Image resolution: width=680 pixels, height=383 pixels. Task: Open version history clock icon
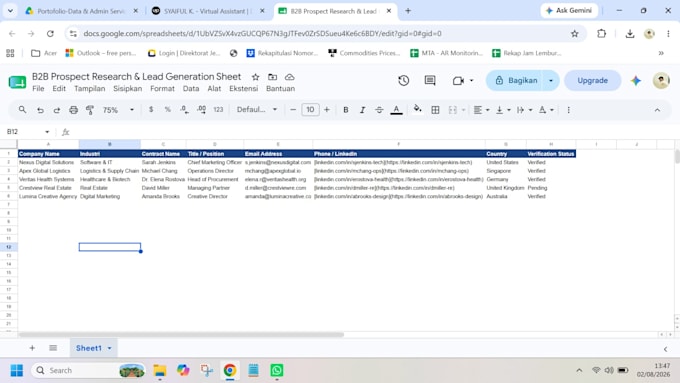pos(403,80)
